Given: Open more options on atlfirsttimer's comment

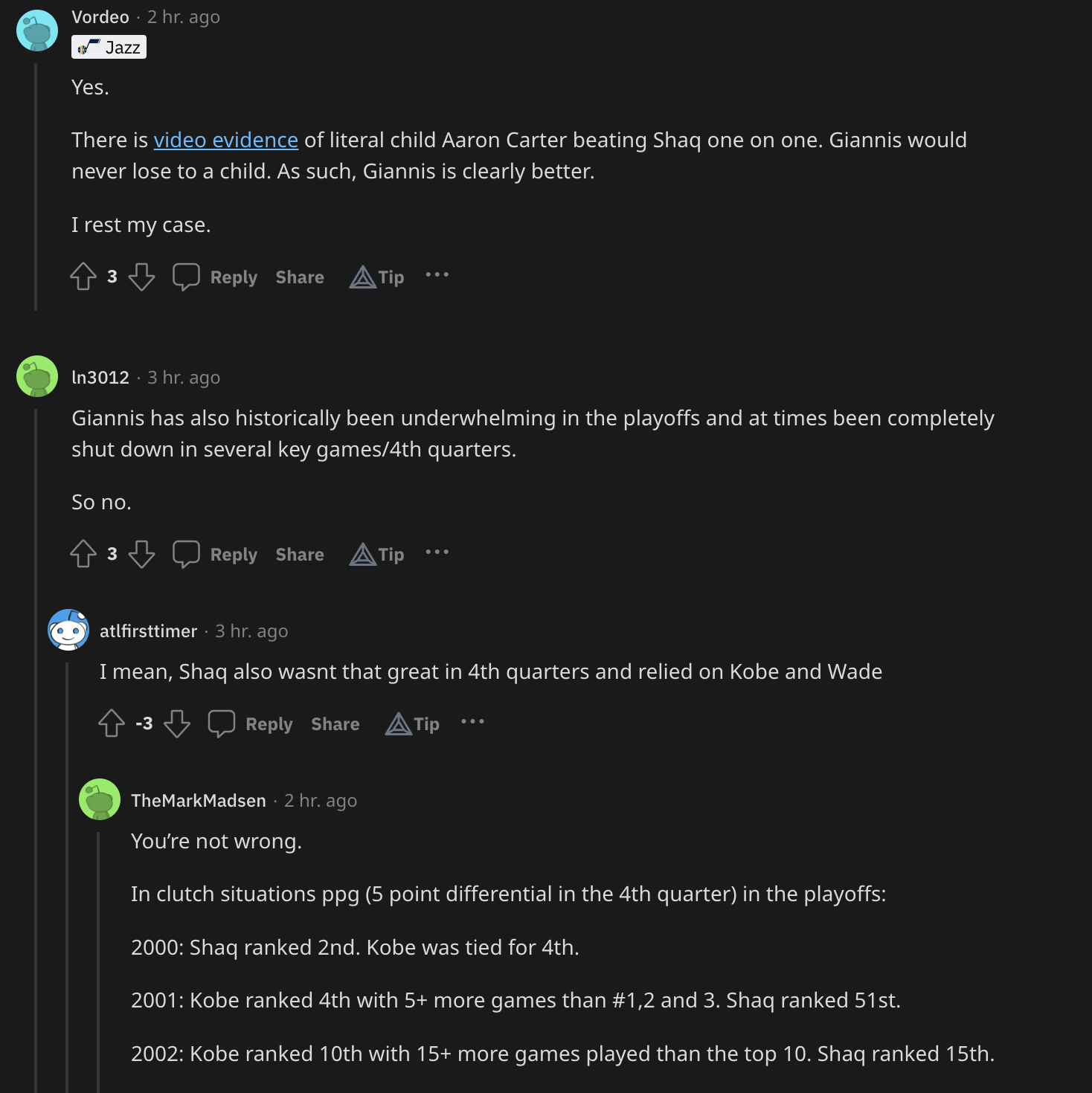Looking at the screenshot, I should pos(473,722).
